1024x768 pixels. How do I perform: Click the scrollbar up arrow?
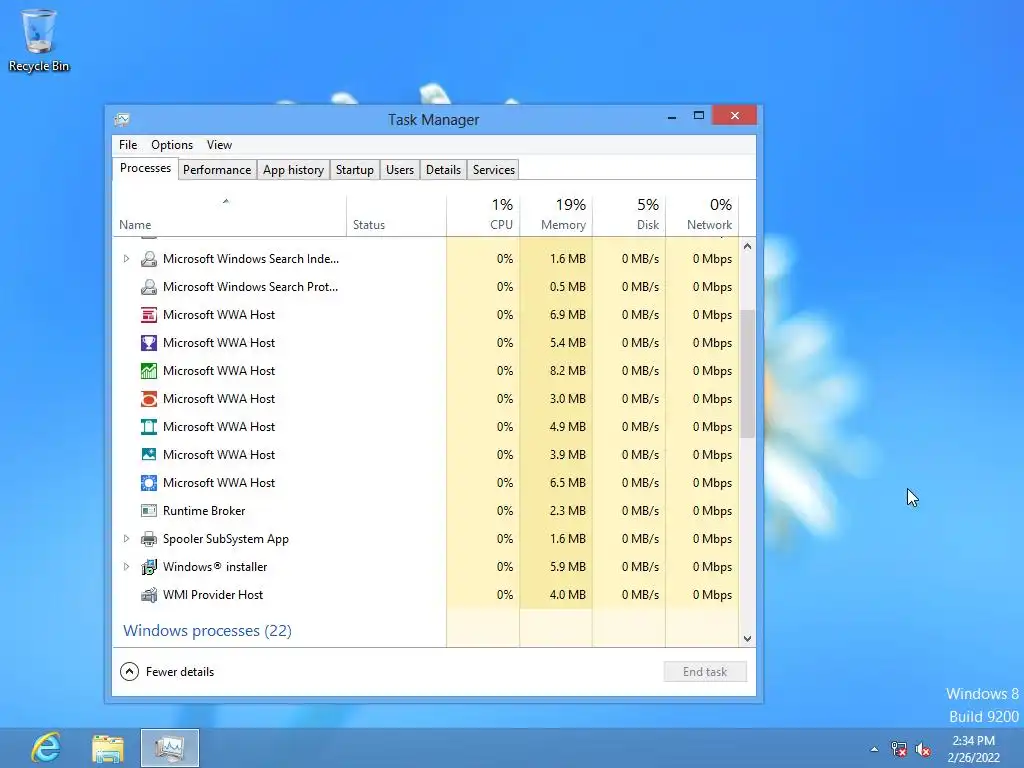pos(748,246)
